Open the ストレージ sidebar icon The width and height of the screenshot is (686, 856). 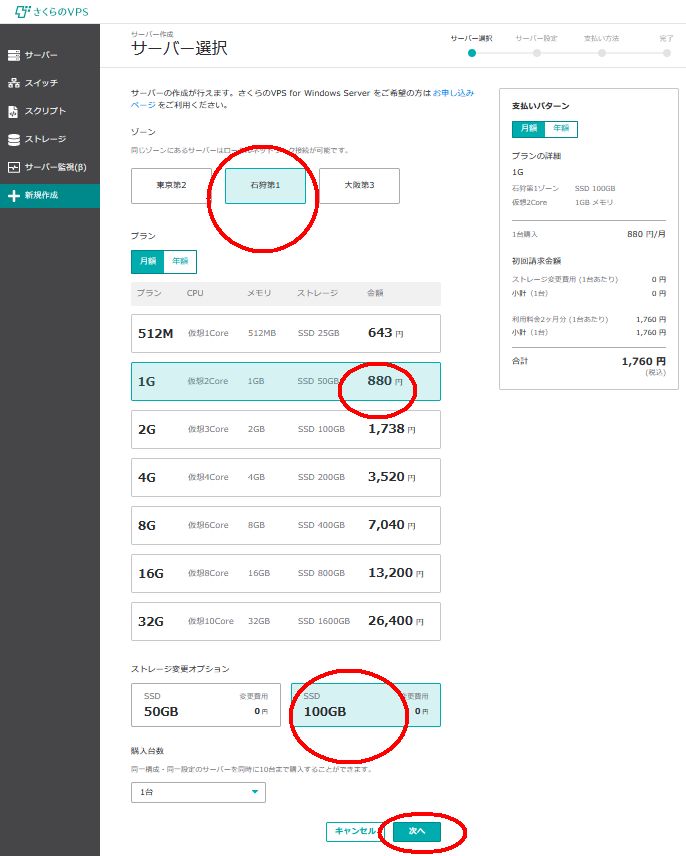tap(14, 139)
